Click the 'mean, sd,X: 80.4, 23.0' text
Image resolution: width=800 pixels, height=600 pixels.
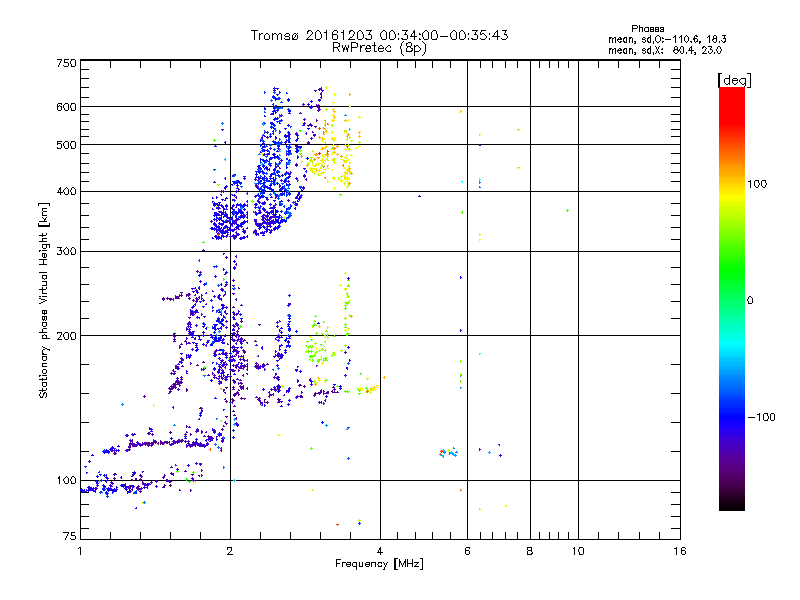pyautogui.click(x=665, y=51)
